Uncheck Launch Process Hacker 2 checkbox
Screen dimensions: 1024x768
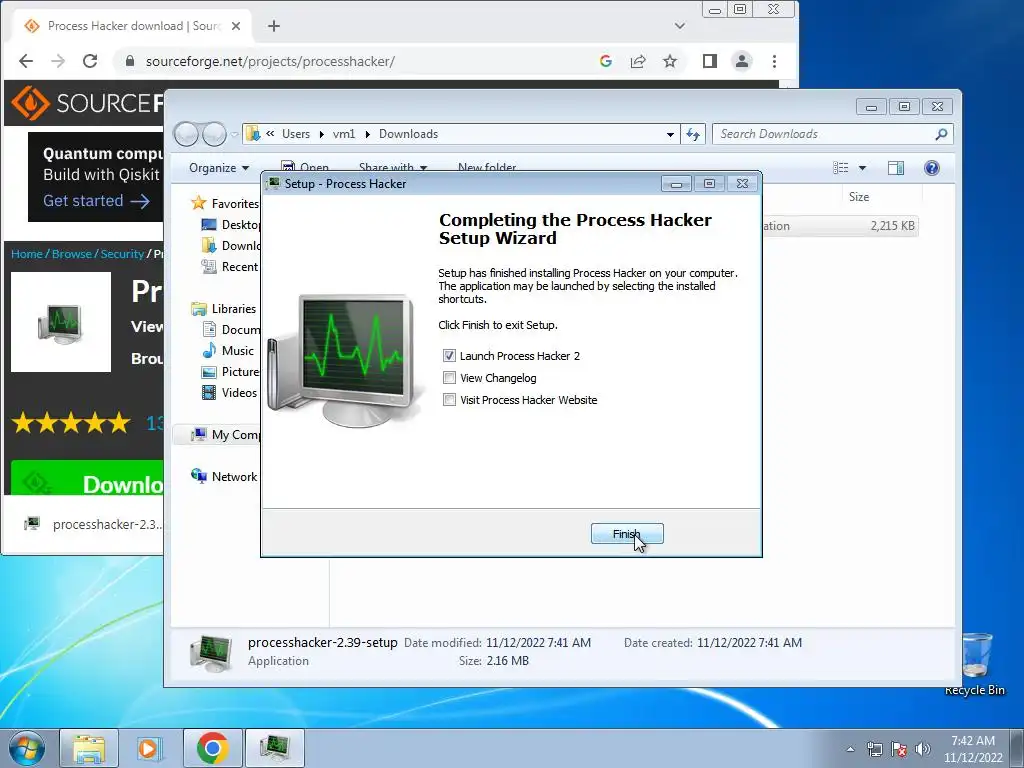pyautogui.click(x=449, y=356)
